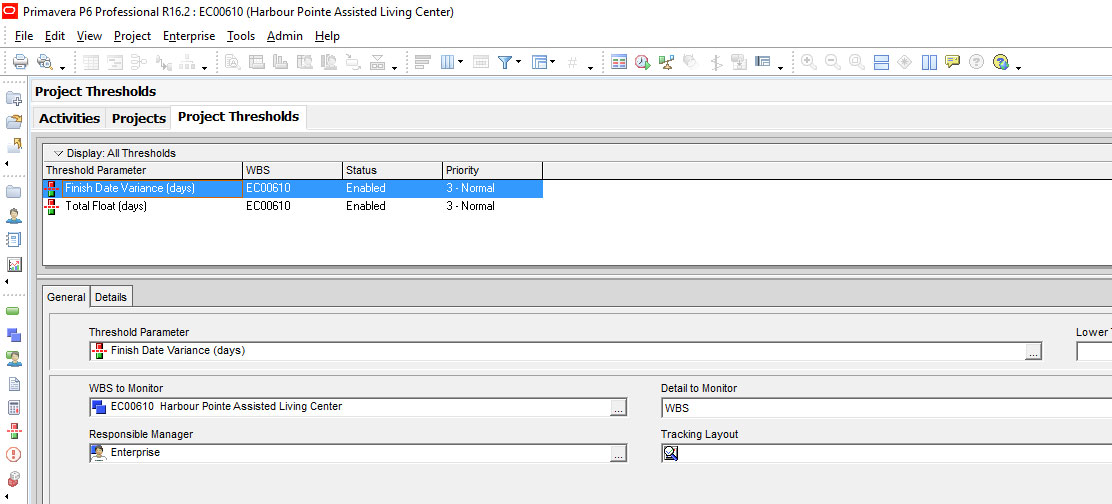The image size is (1112, 504).
Task: Switch to the Activities tab
Action: (69, 118)
